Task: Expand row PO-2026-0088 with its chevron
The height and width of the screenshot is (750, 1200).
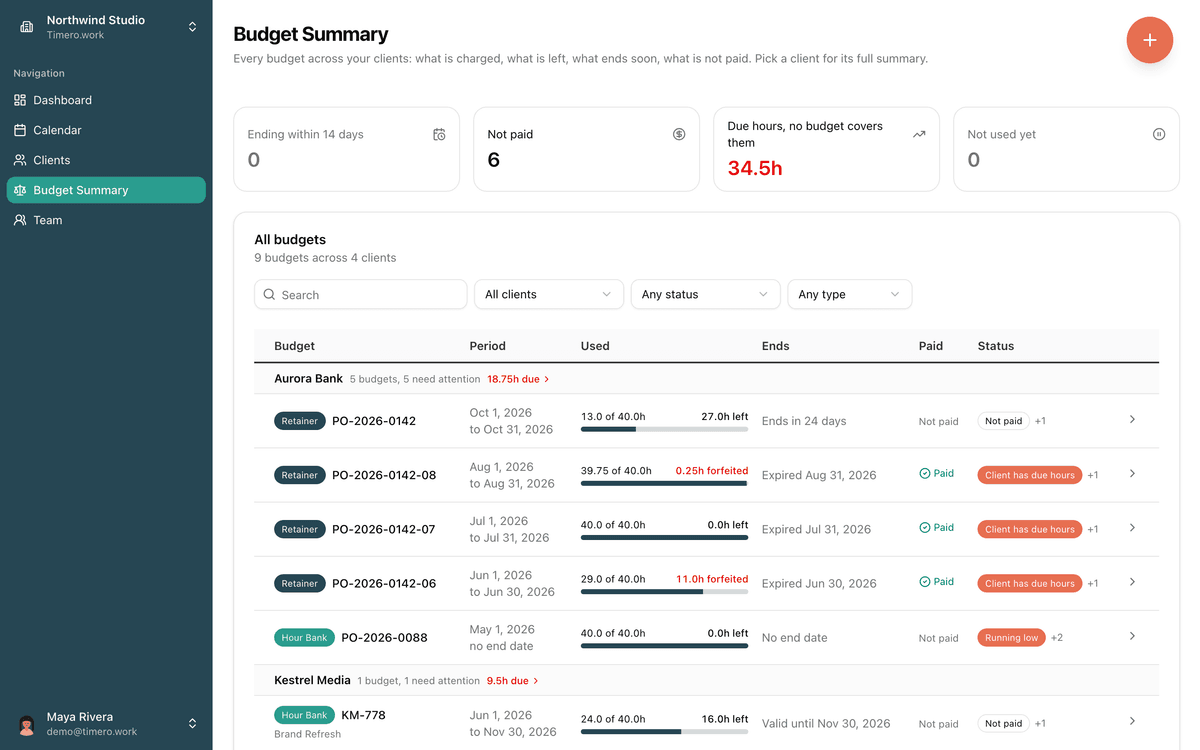Action: 1132,636
